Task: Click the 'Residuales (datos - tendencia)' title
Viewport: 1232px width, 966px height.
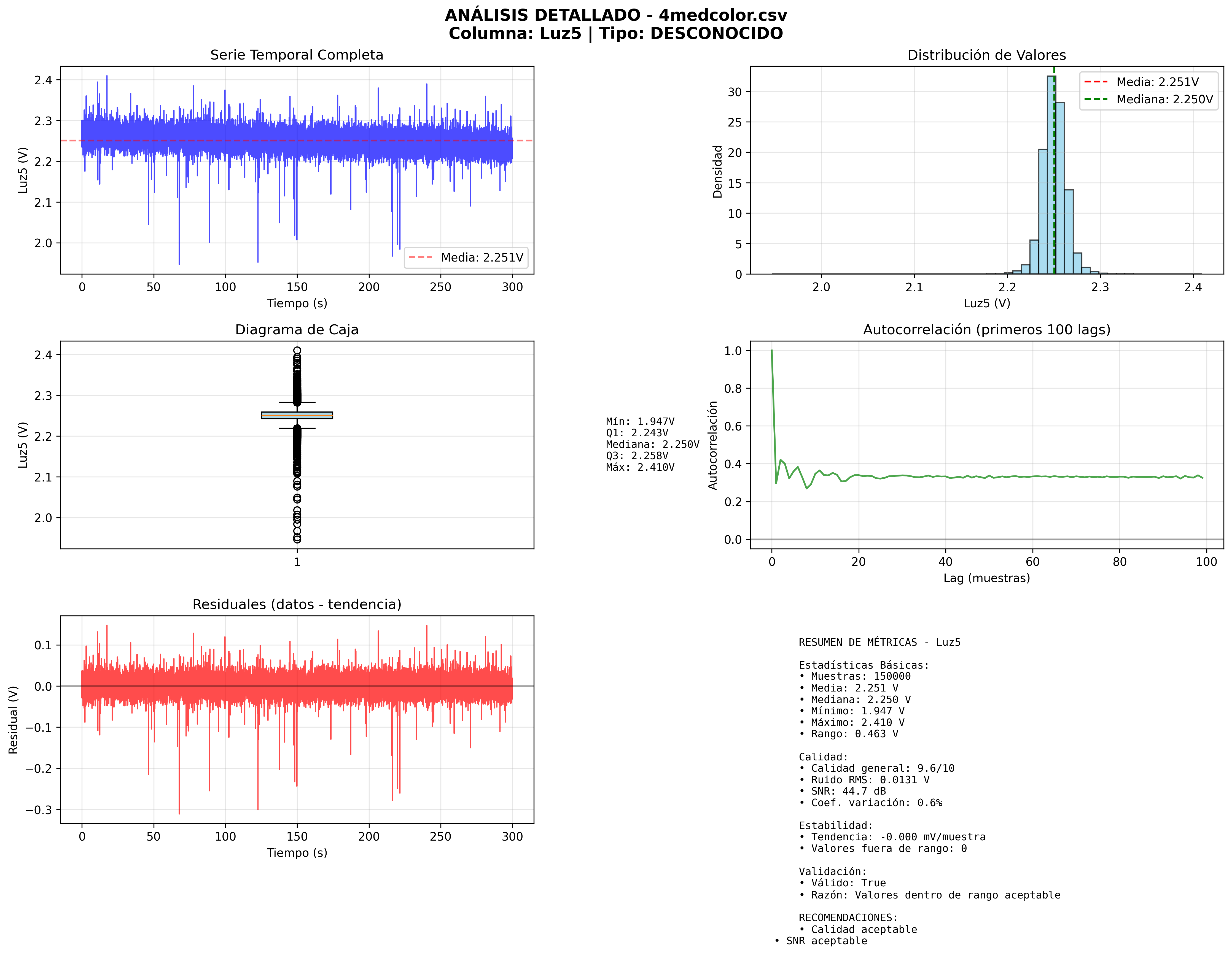Action: tap(296, 604)
